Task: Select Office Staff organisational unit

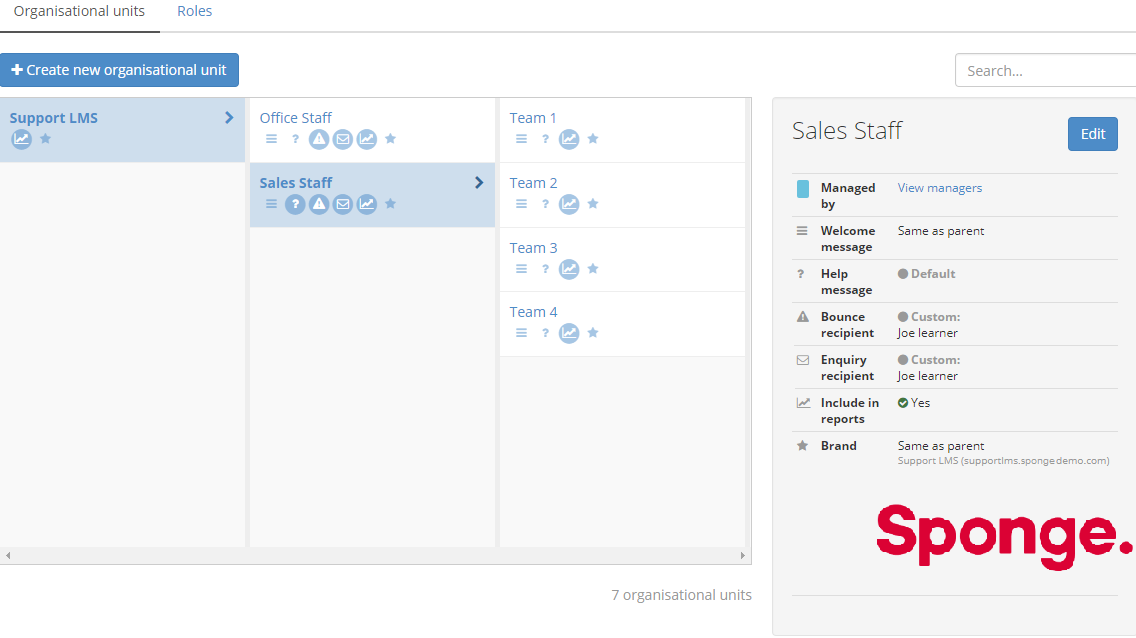Action: tap(296, 118)
